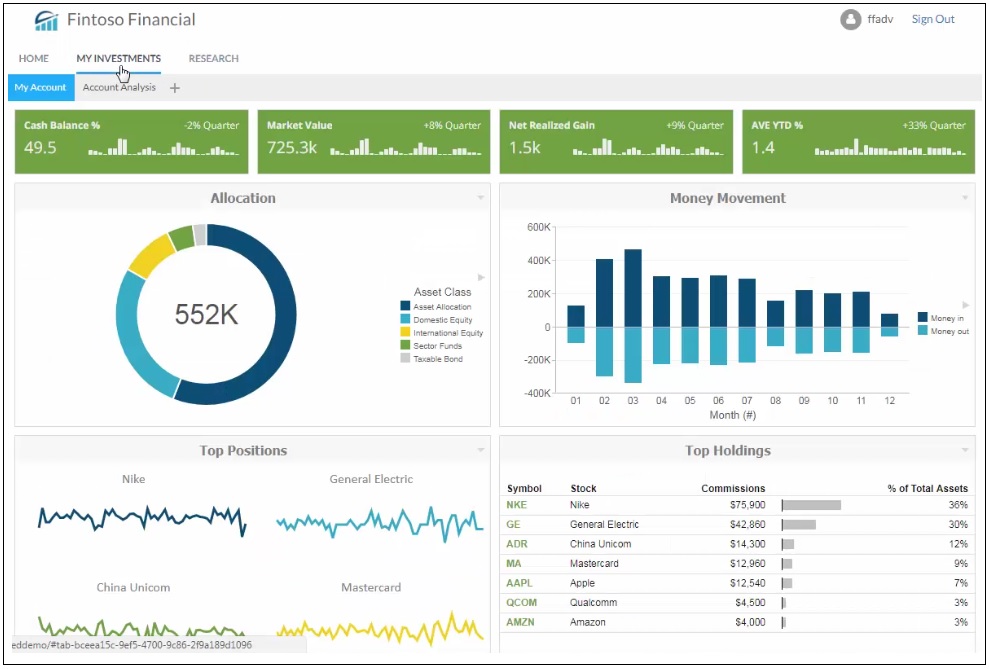Viewport: 989px width, 669px height.
Task: Open the ADR symbol link
Action: [x=516, y=544]
